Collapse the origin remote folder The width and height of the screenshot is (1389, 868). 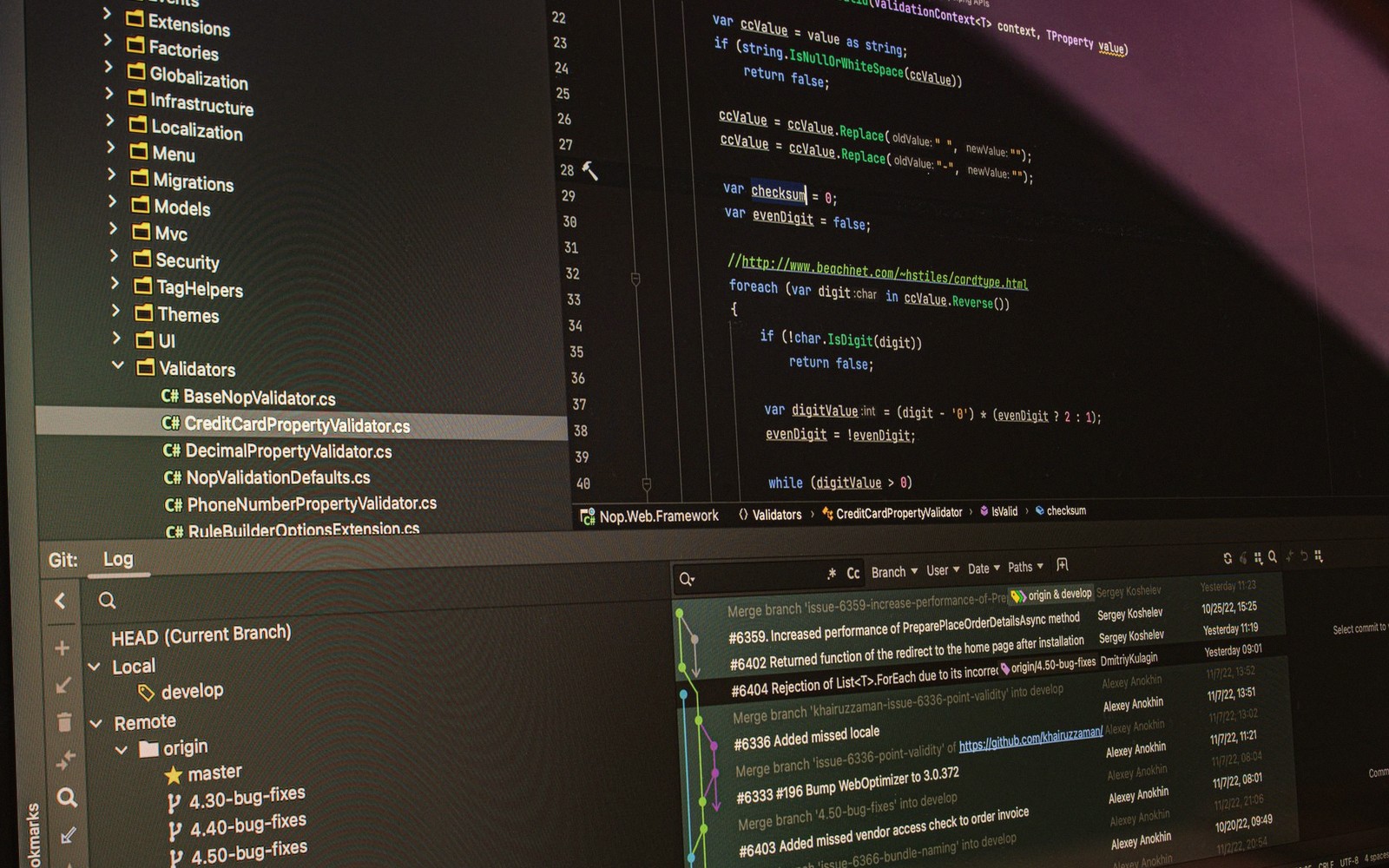click(122, 749)
